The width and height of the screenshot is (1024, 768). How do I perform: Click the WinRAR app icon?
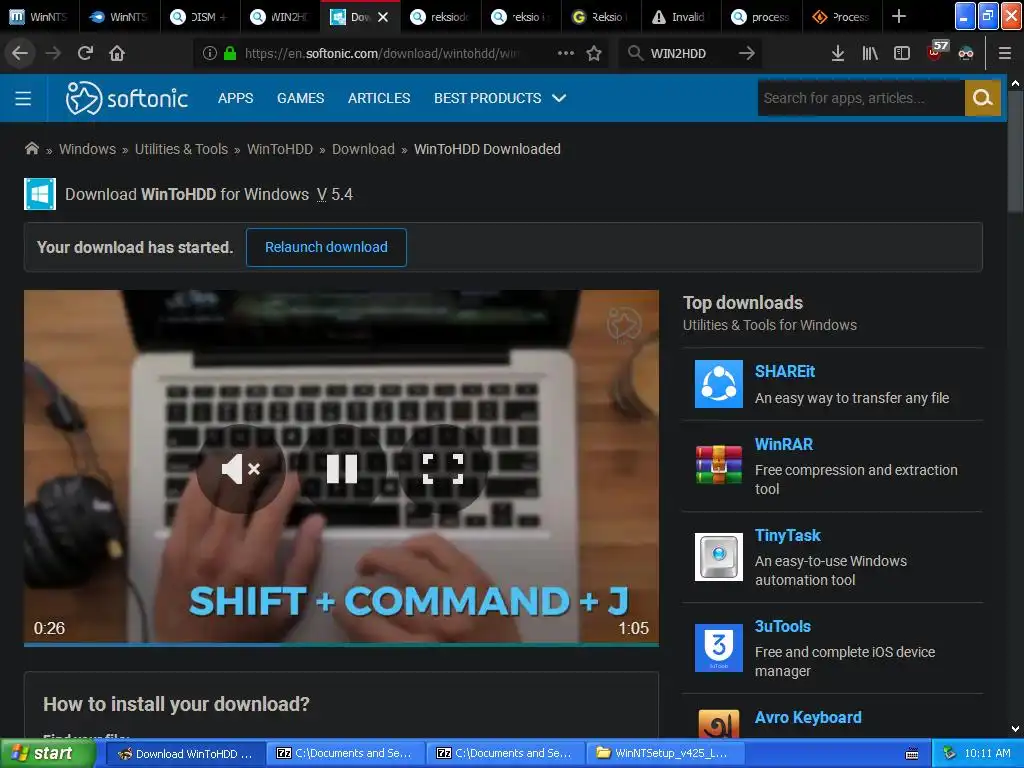(x=718, y=464)
